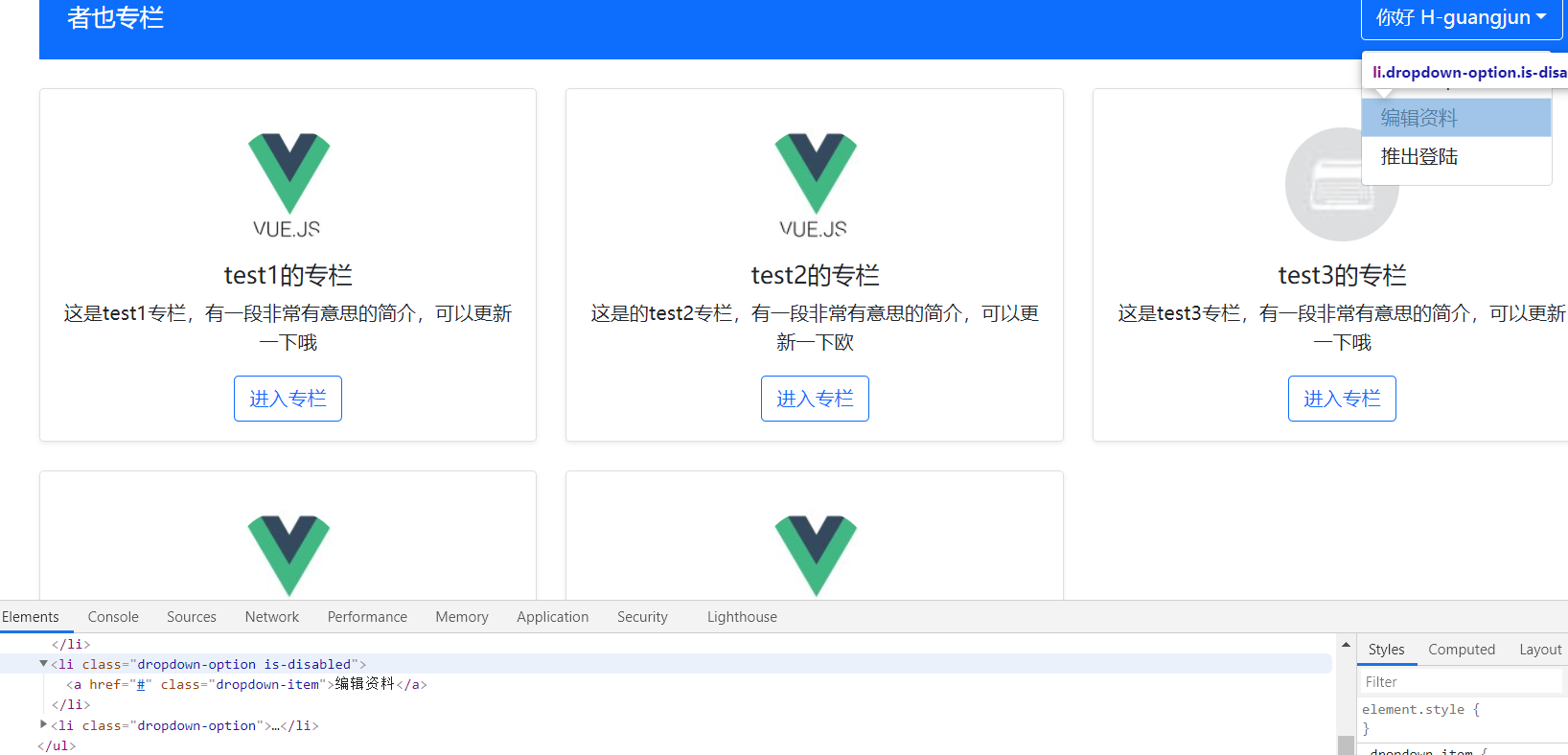Click the Vue.js logo in test2 column card
The image size is (1568, 755).
tap(815, 184)
